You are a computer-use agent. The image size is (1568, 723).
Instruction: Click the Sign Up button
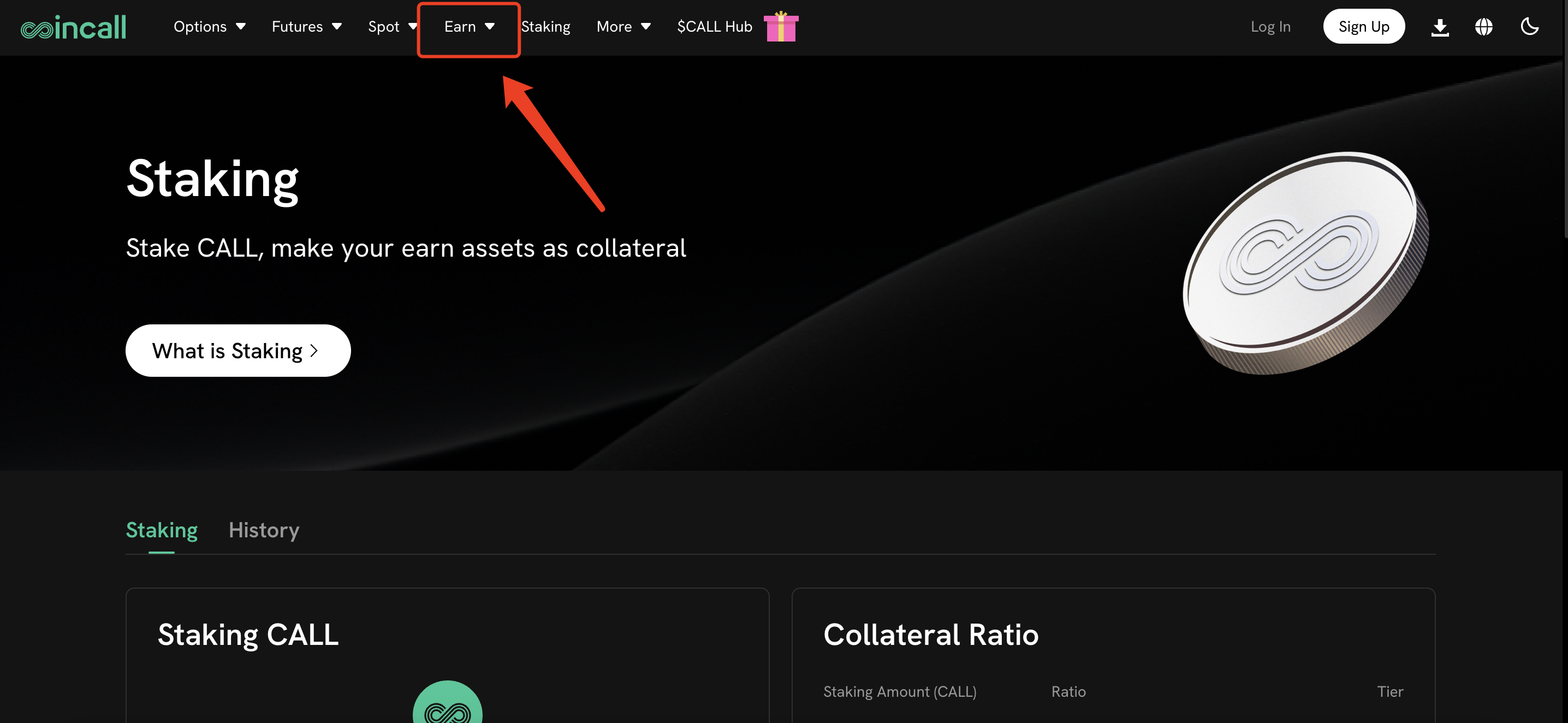tap(1363, 27)
